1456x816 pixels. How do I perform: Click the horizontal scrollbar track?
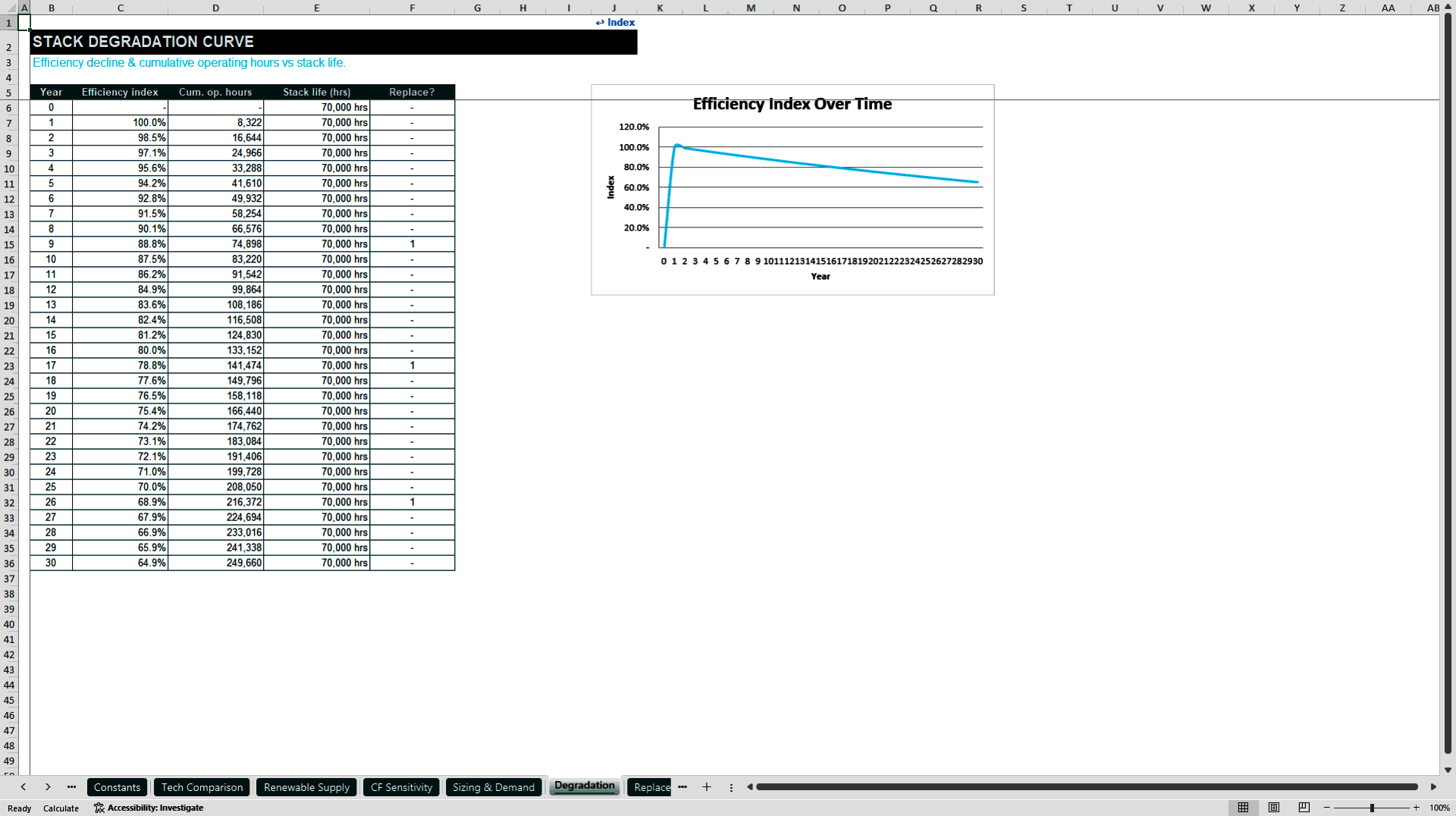(x=1086, y=787)
